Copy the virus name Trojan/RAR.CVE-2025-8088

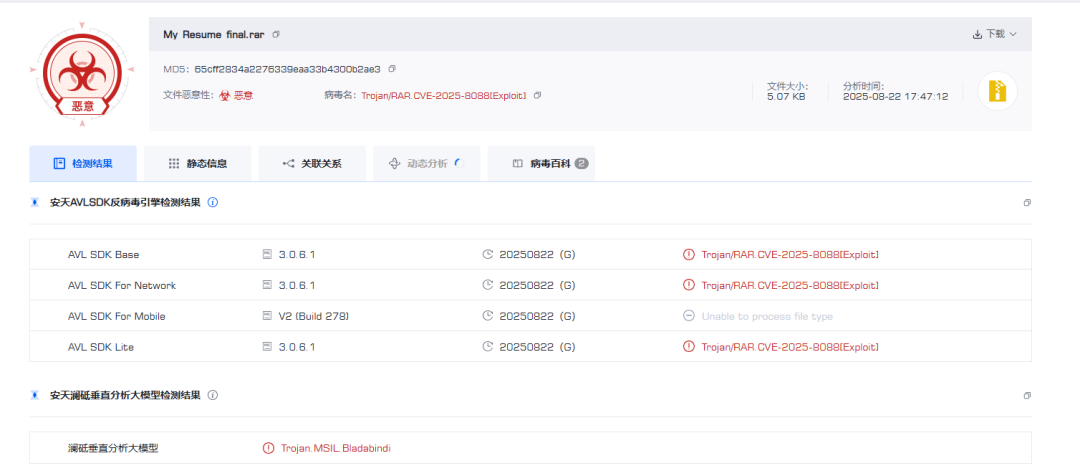tap(537, 95)
